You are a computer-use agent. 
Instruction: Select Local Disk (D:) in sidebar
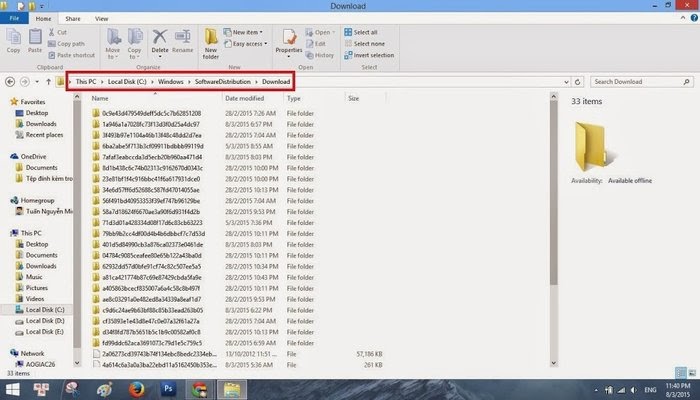[x=40, y=321]
